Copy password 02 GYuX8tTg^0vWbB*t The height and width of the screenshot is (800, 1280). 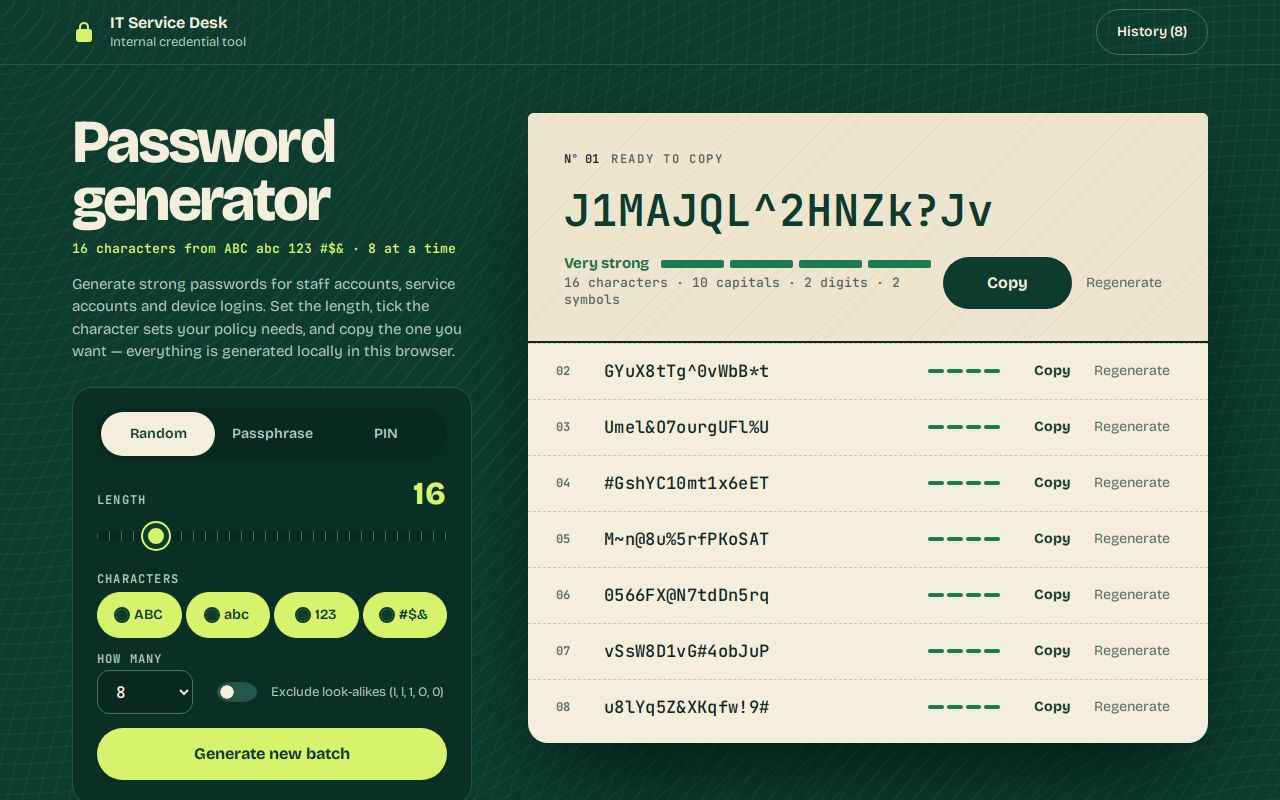[x=1052, y=371]
